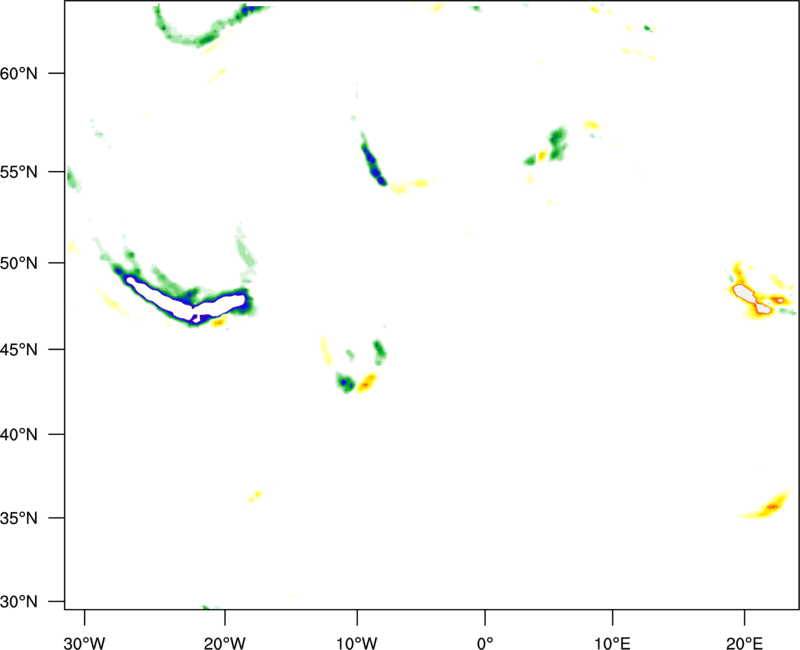This screenshot has width=800, height=650.
Task: Click the 60°N latitude label
Action: click(x=19, y=73)
